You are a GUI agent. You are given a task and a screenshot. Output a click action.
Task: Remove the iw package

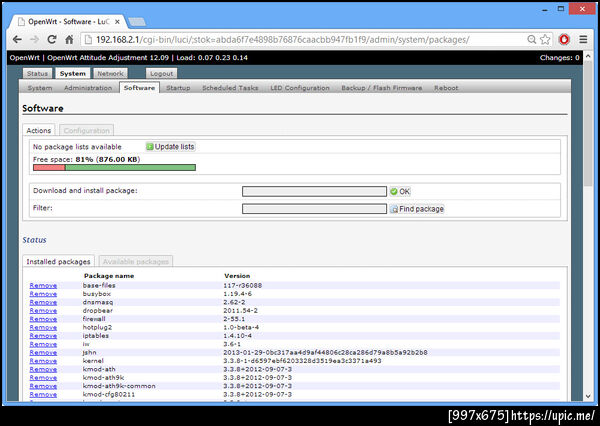43,344
